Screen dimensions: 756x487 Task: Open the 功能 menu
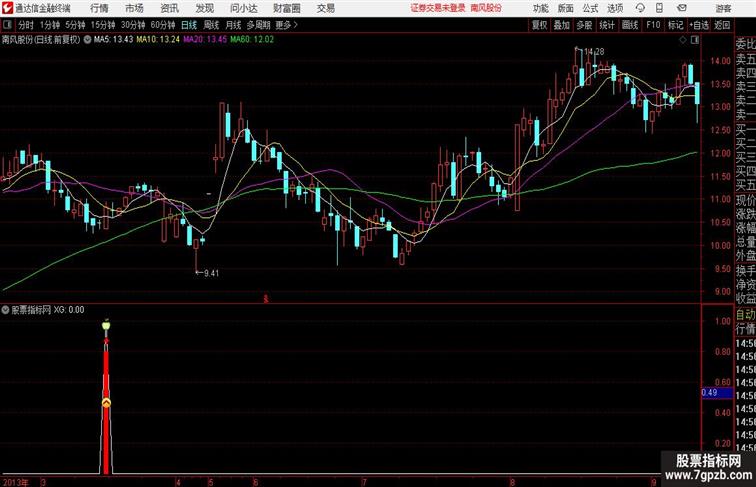[540, 8]
